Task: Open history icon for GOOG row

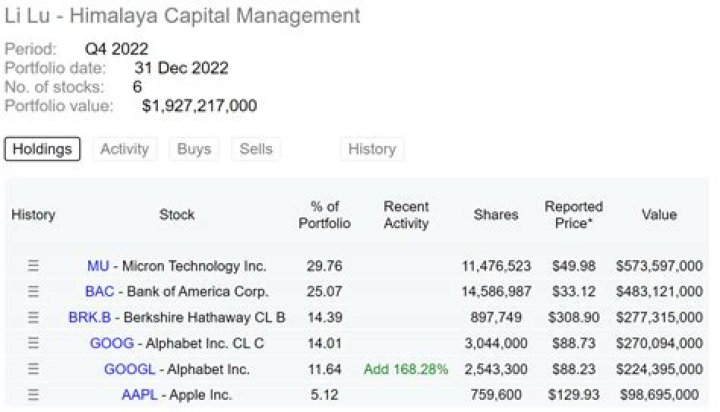Action: click(x=33, y=344)
